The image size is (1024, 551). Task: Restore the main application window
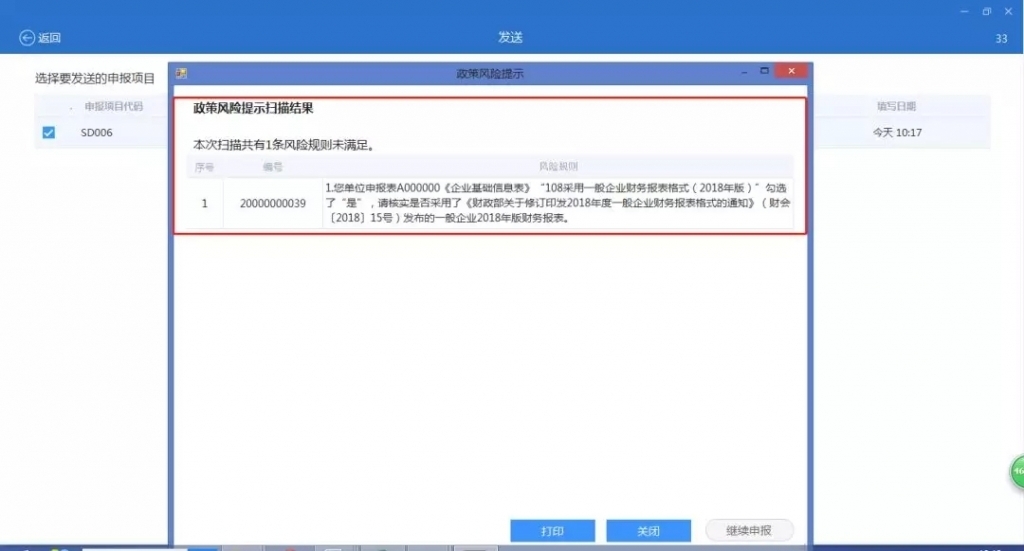pos(987,11)
